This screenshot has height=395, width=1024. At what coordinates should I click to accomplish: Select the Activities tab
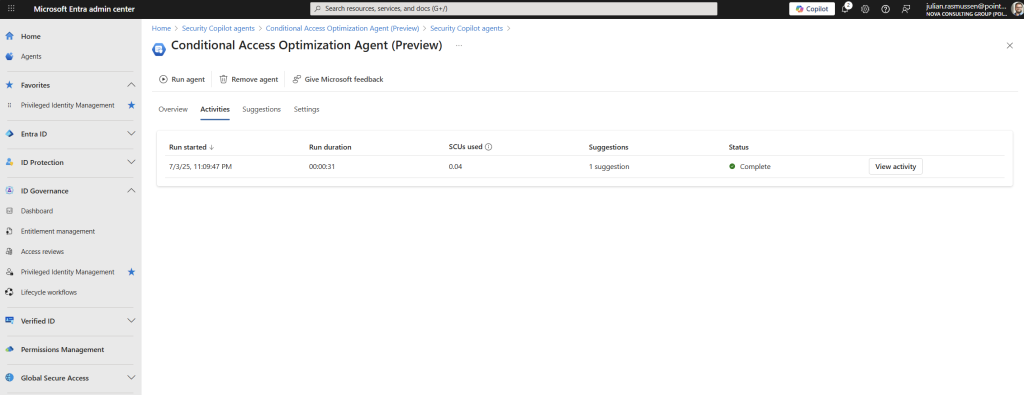(x=215, y=109)
